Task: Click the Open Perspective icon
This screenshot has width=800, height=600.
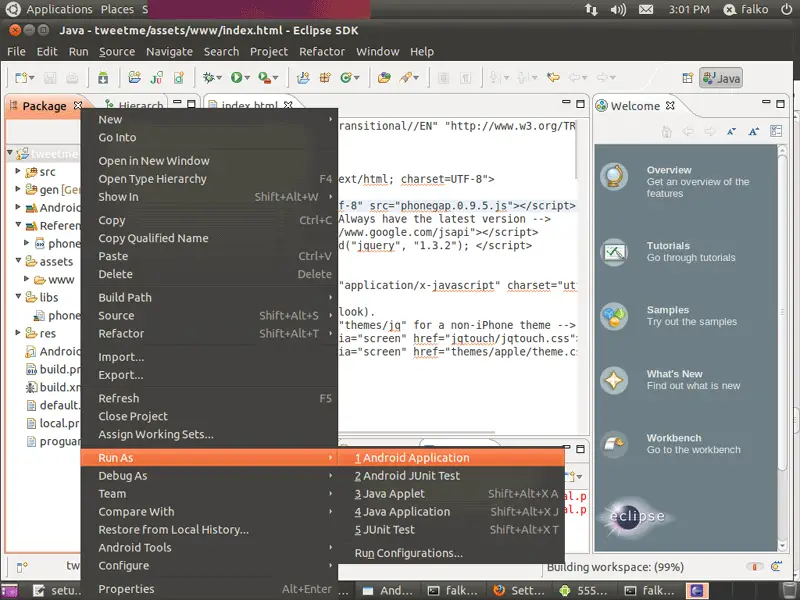Action: pos(688,78)
